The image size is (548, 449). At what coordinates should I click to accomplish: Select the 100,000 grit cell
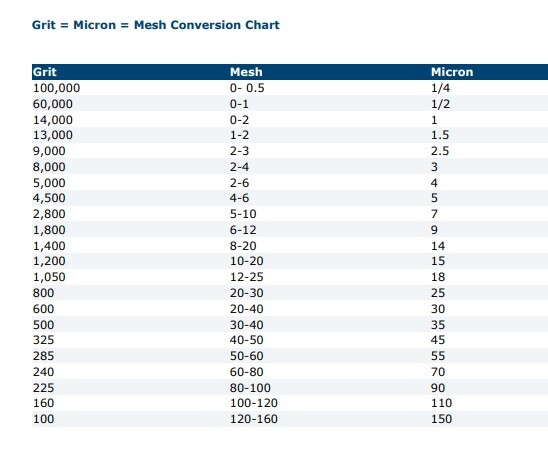56,88
